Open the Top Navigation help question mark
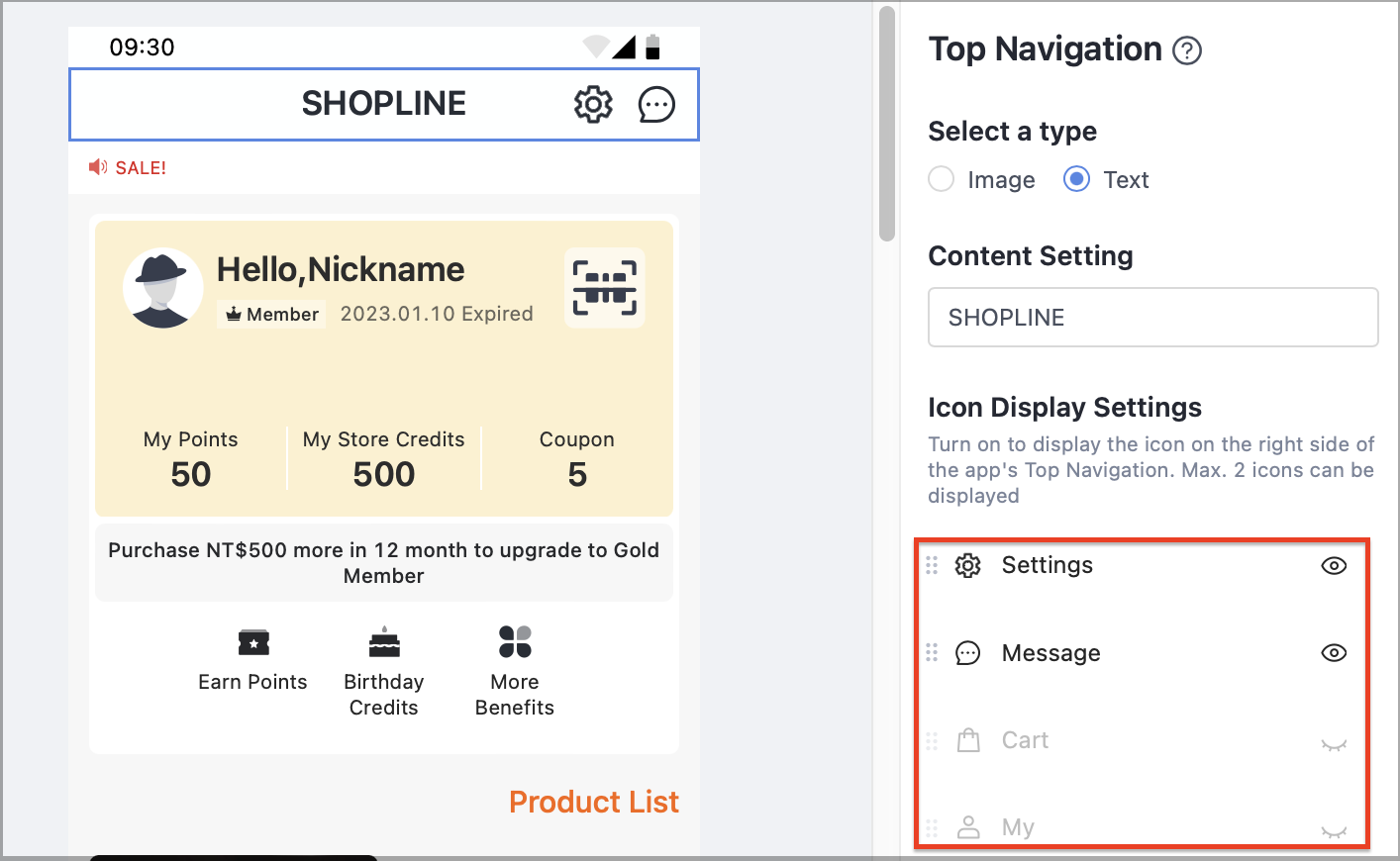This screenshot has height=861, width=1400. [x=1187, y=50]
